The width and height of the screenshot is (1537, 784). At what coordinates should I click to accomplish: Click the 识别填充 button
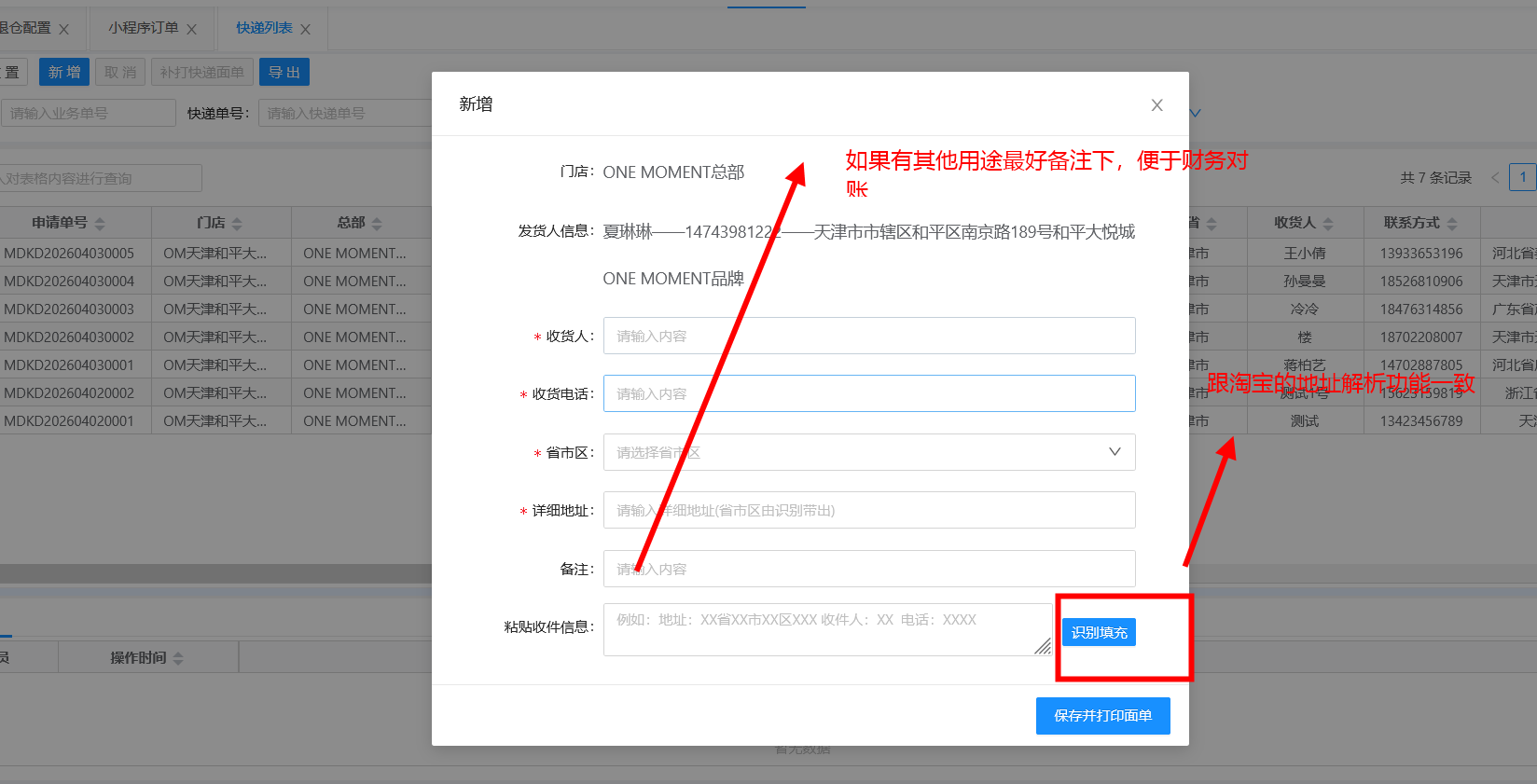[1099, 632]
